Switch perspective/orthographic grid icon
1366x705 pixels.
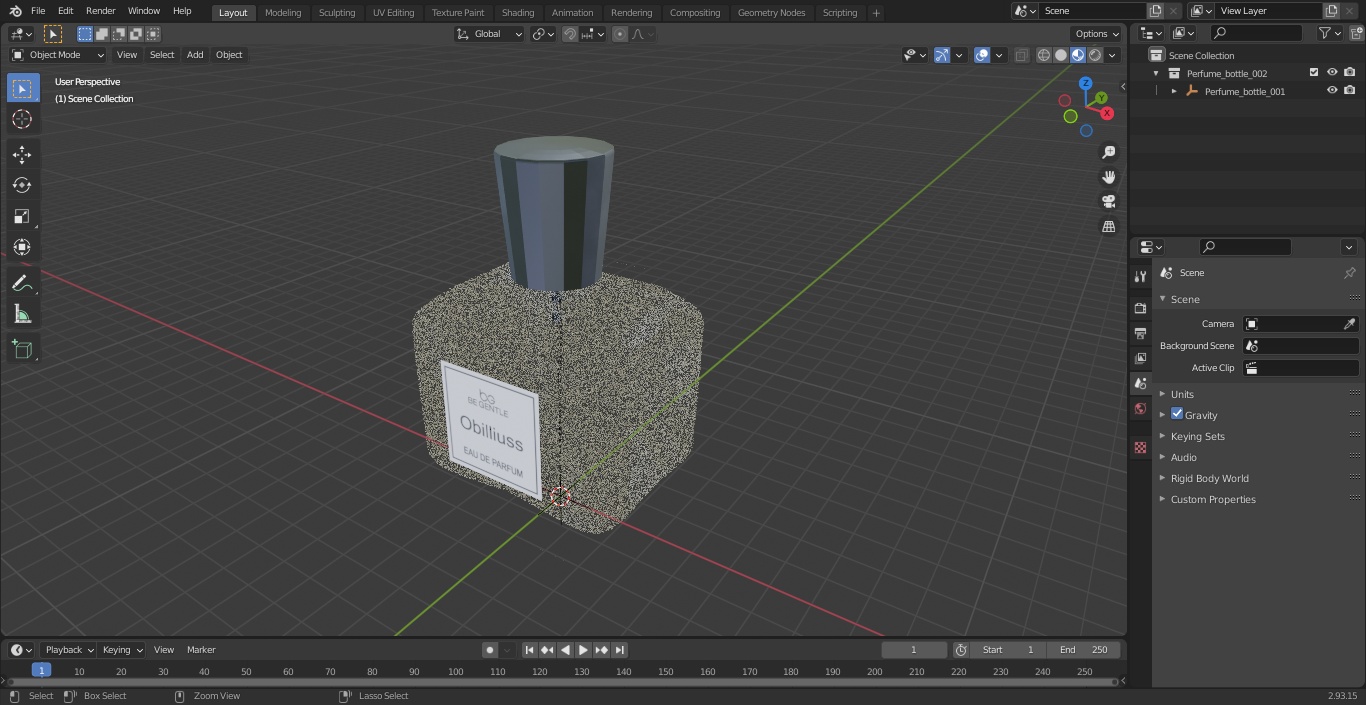click(1108, 226)
